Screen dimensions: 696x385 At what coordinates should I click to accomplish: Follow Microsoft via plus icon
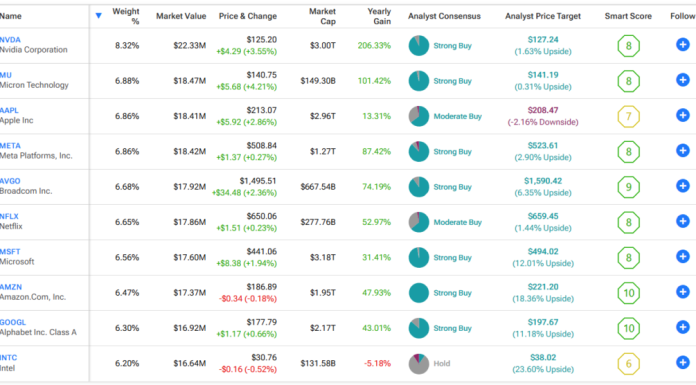coord(683,256)
